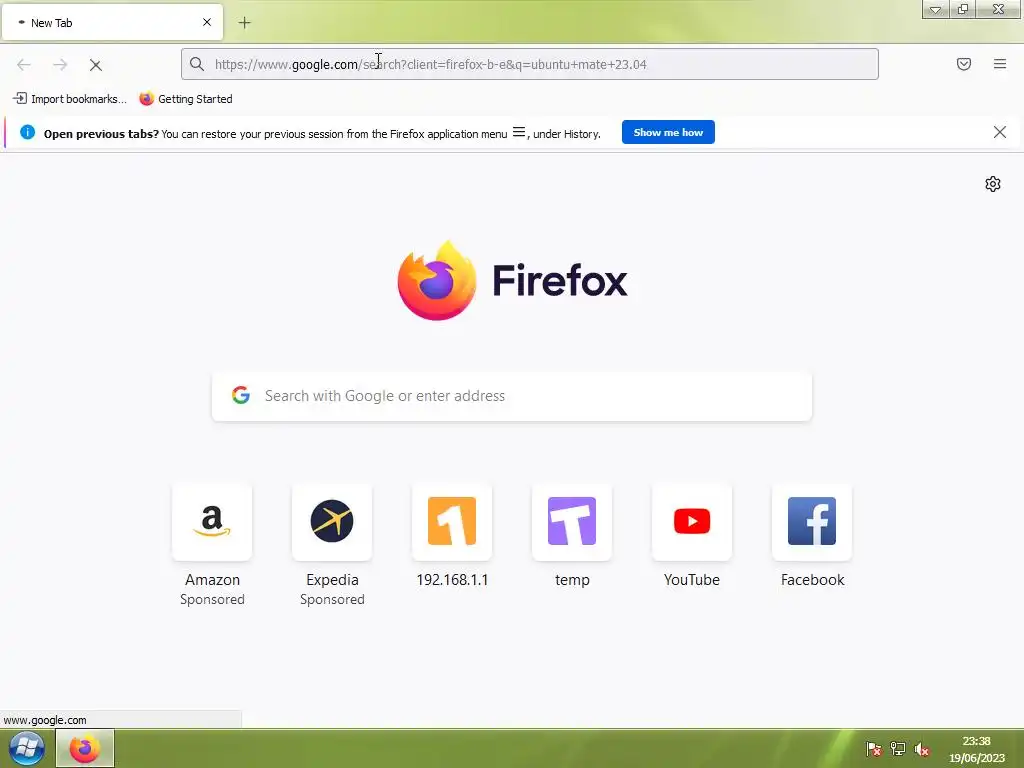Open the Windows Start menu orb
This screenshot has height=768, width=1024.
point(27,748)
